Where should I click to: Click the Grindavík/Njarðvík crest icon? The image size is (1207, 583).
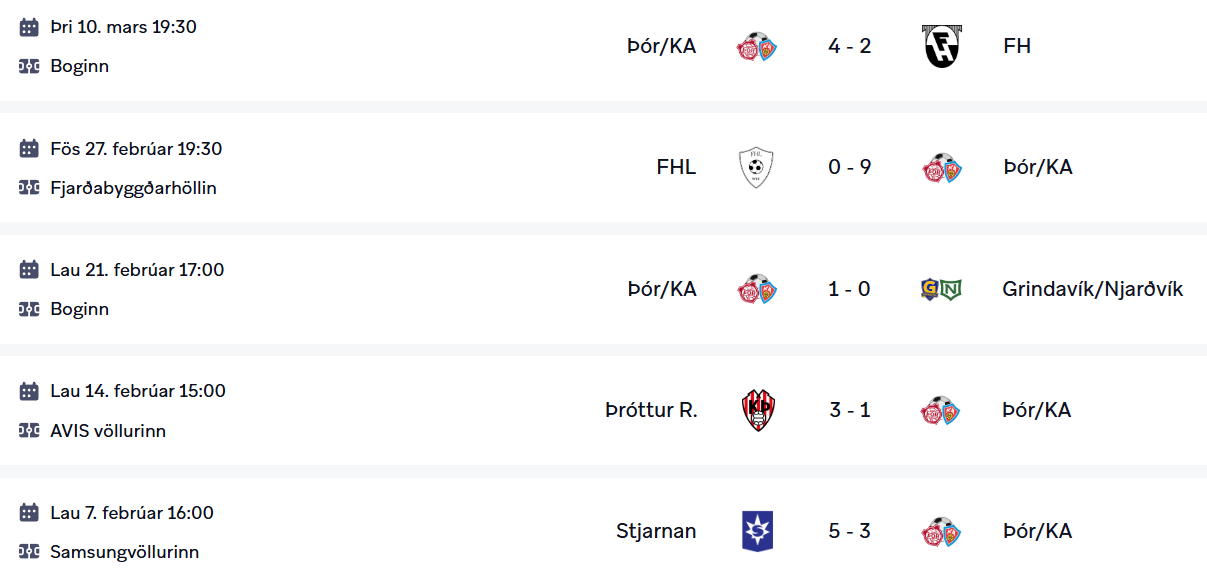point(941,290)
